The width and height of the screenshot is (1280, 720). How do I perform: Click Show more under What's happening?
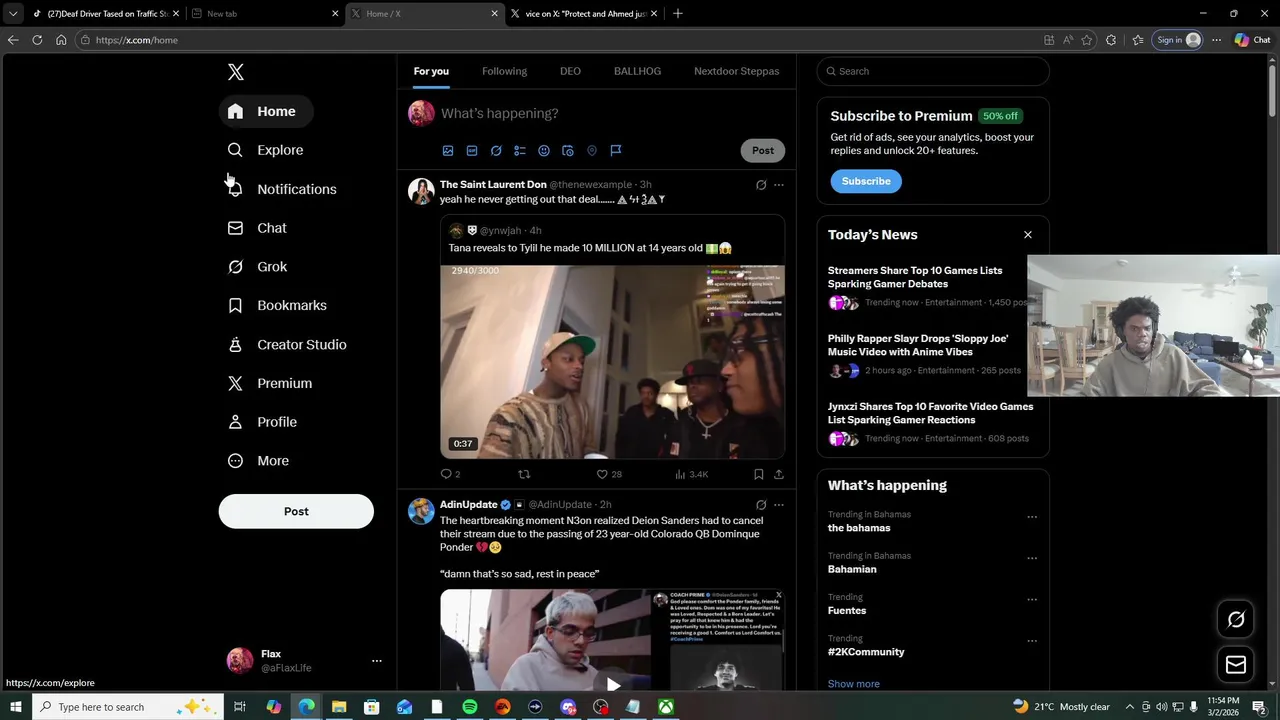coord(854,684)
